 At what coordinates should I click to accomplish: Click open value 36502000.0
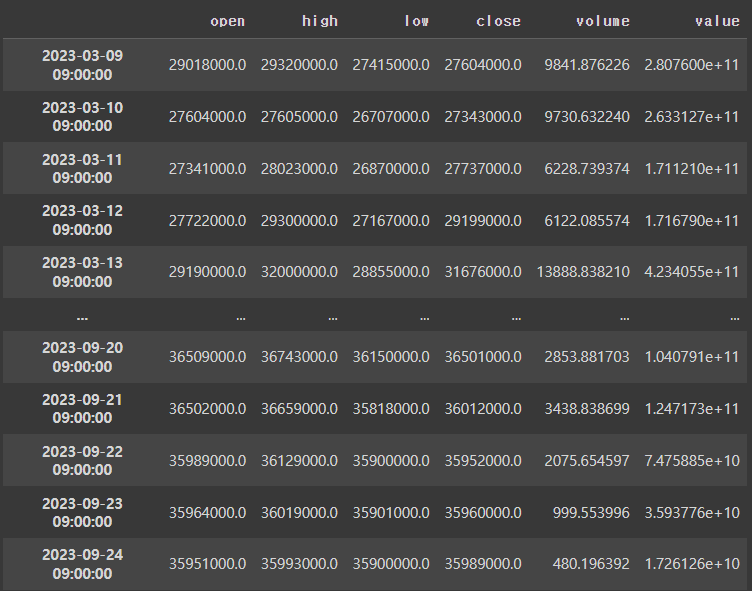point(207,409)
